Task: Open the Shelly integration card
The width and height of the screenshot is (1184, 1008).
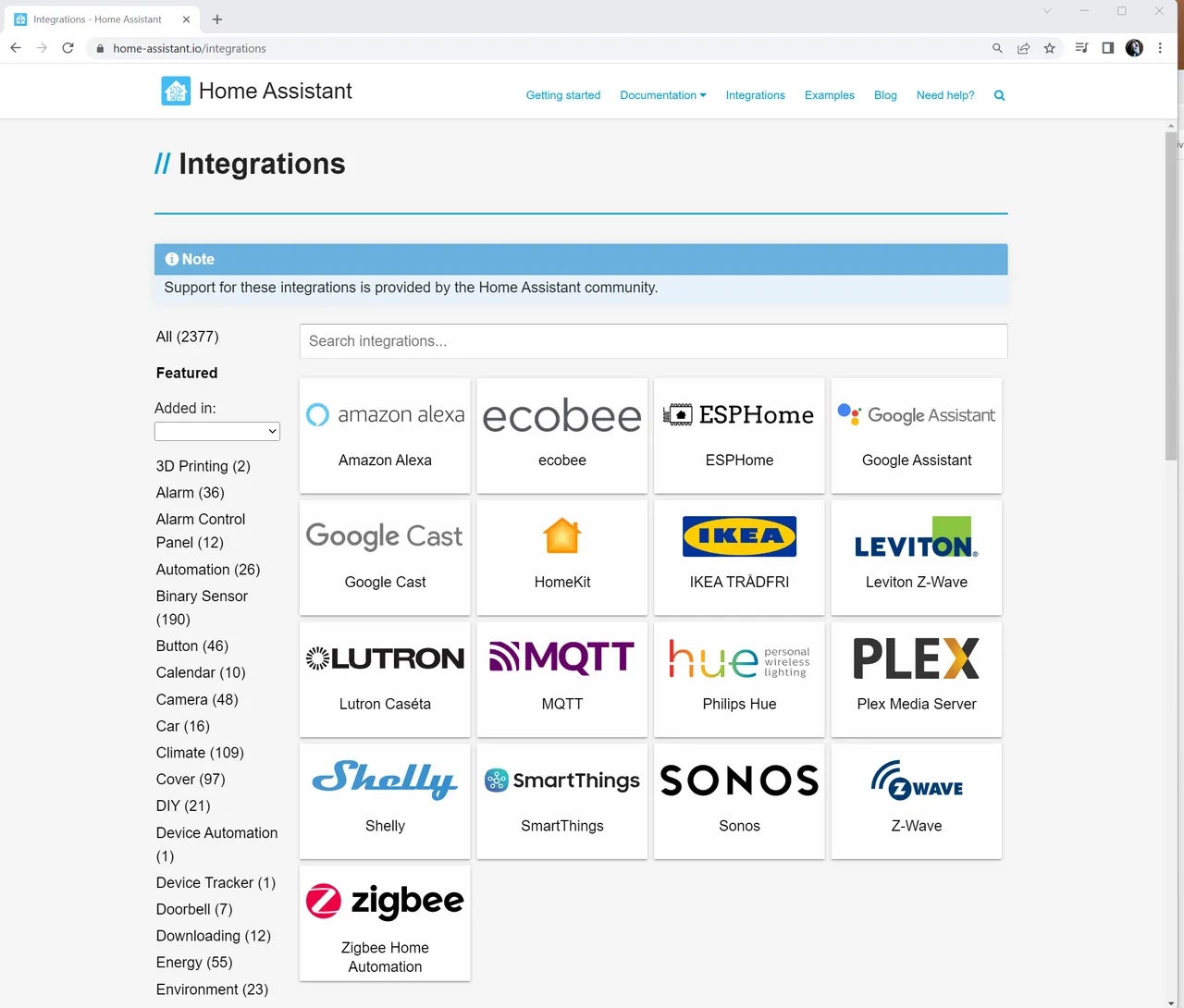Action: point(385,802)
